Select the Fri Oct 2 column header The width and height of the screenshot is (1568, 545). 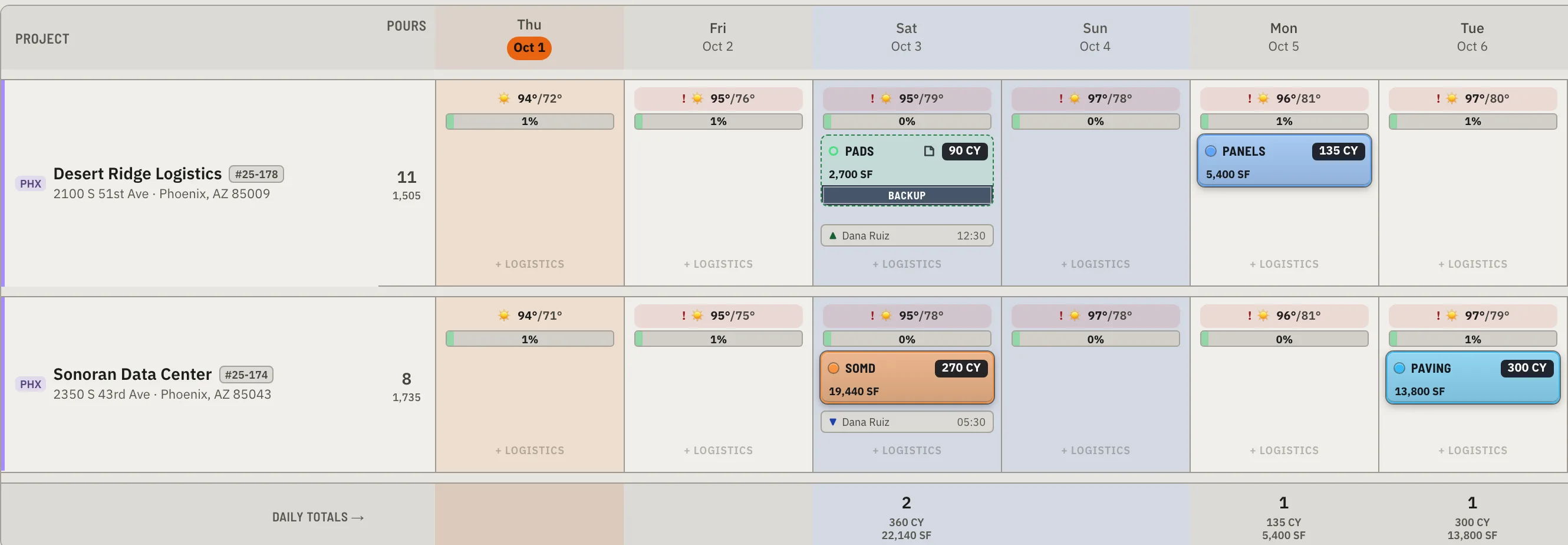tap(717, 38)
